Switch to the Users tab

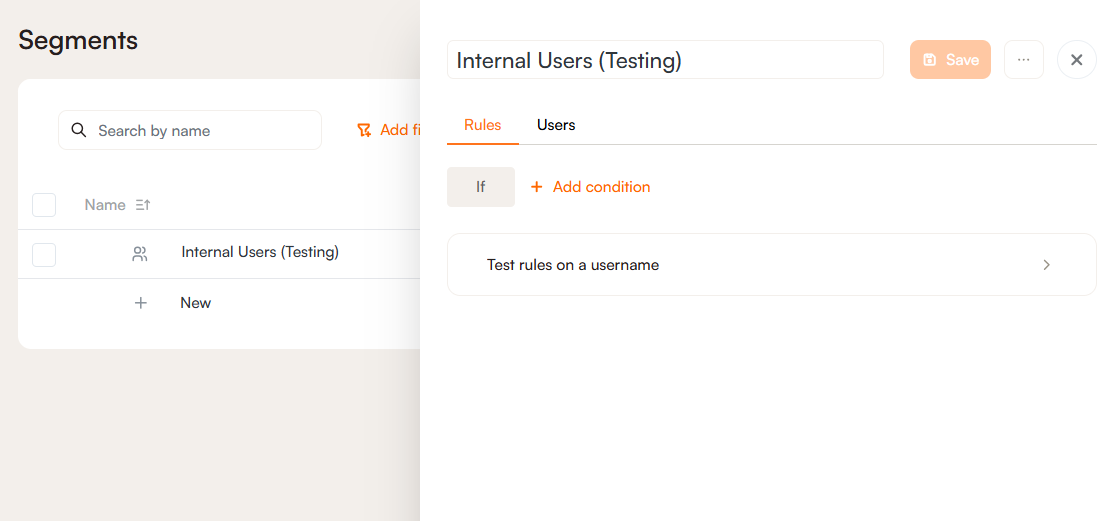point(556,125)
